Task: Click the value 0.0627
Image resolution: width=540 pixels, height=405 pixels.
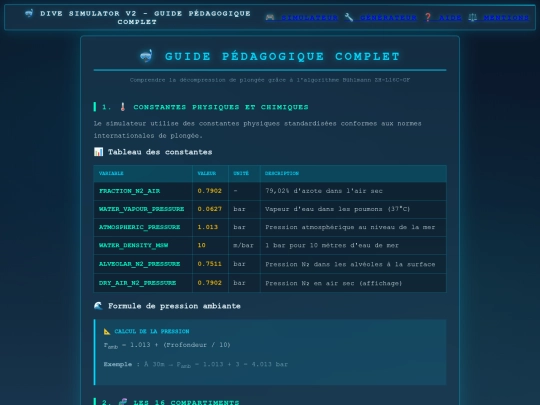Action: 210,209
